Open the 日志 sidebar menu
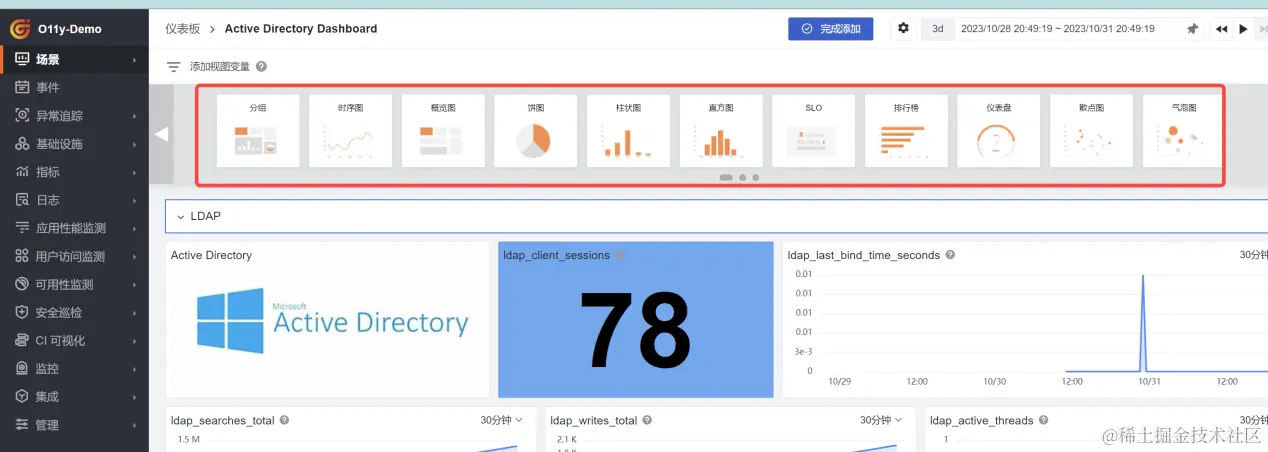Screen dimensions: 1268x452 click(x=74, y=200)
